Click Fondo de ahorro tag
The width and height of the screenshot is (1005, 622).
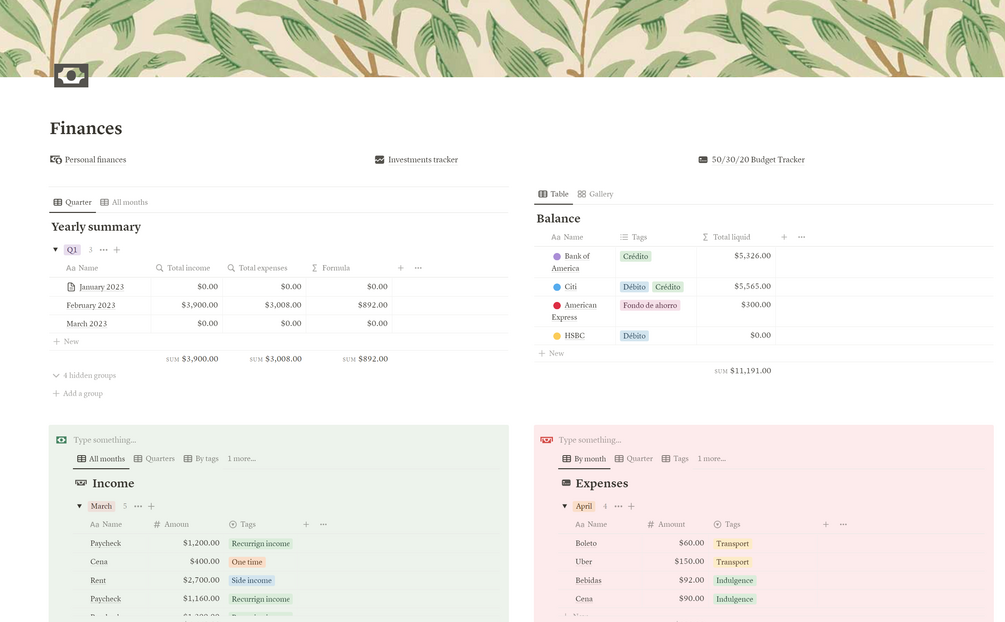(650, 305)
